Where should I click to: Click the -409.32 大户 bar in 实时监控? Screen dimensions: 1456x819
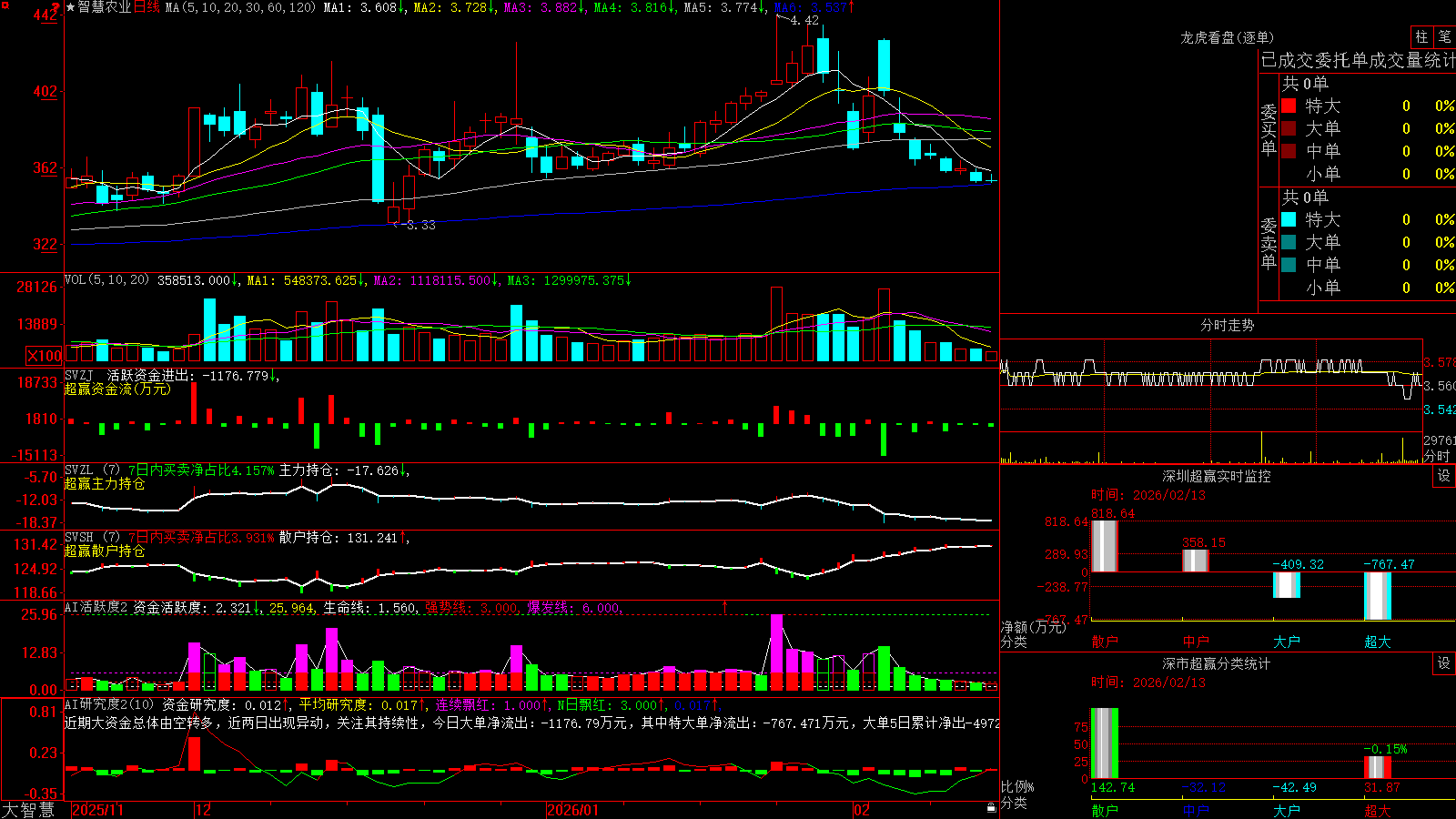(x=1286, y=584)
